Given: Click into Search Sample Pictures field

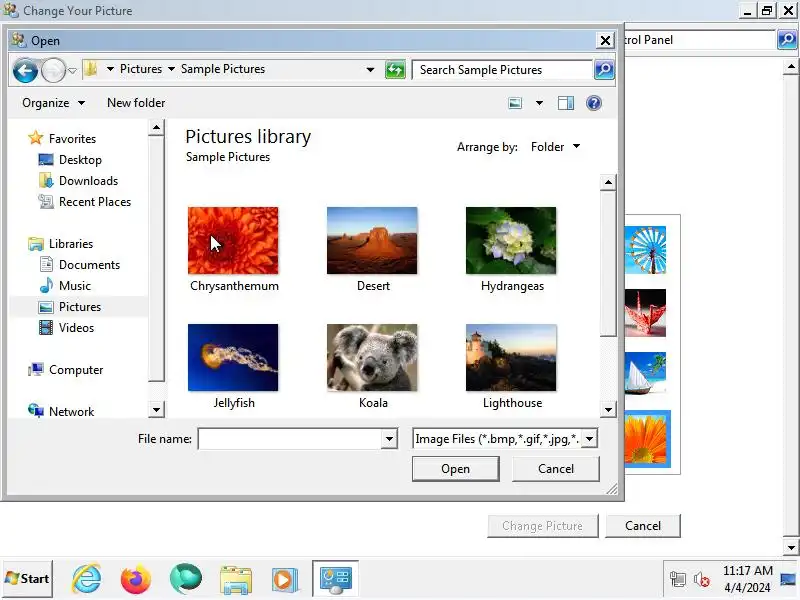Looking at the screenshot, I should click(502, 70).
